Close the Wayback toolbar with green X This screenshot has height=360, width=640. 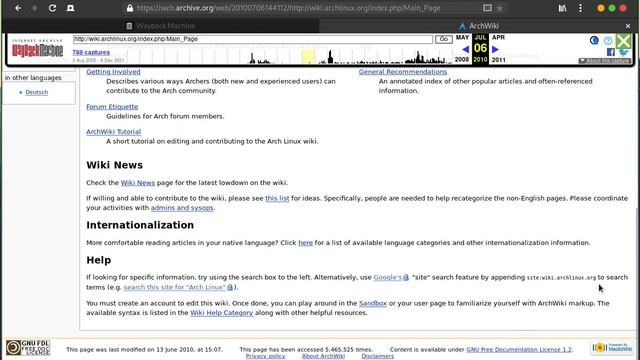(x=623, y=41)
